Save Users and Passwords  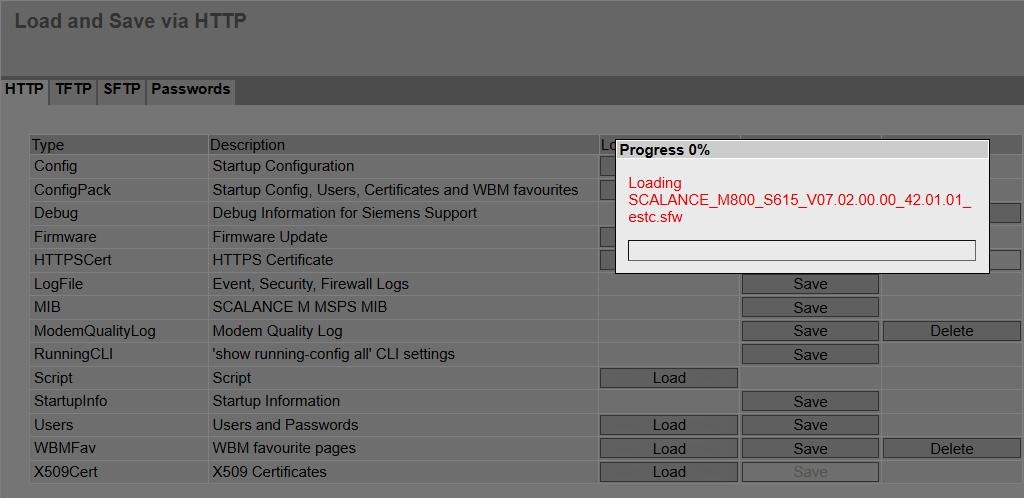810,425
